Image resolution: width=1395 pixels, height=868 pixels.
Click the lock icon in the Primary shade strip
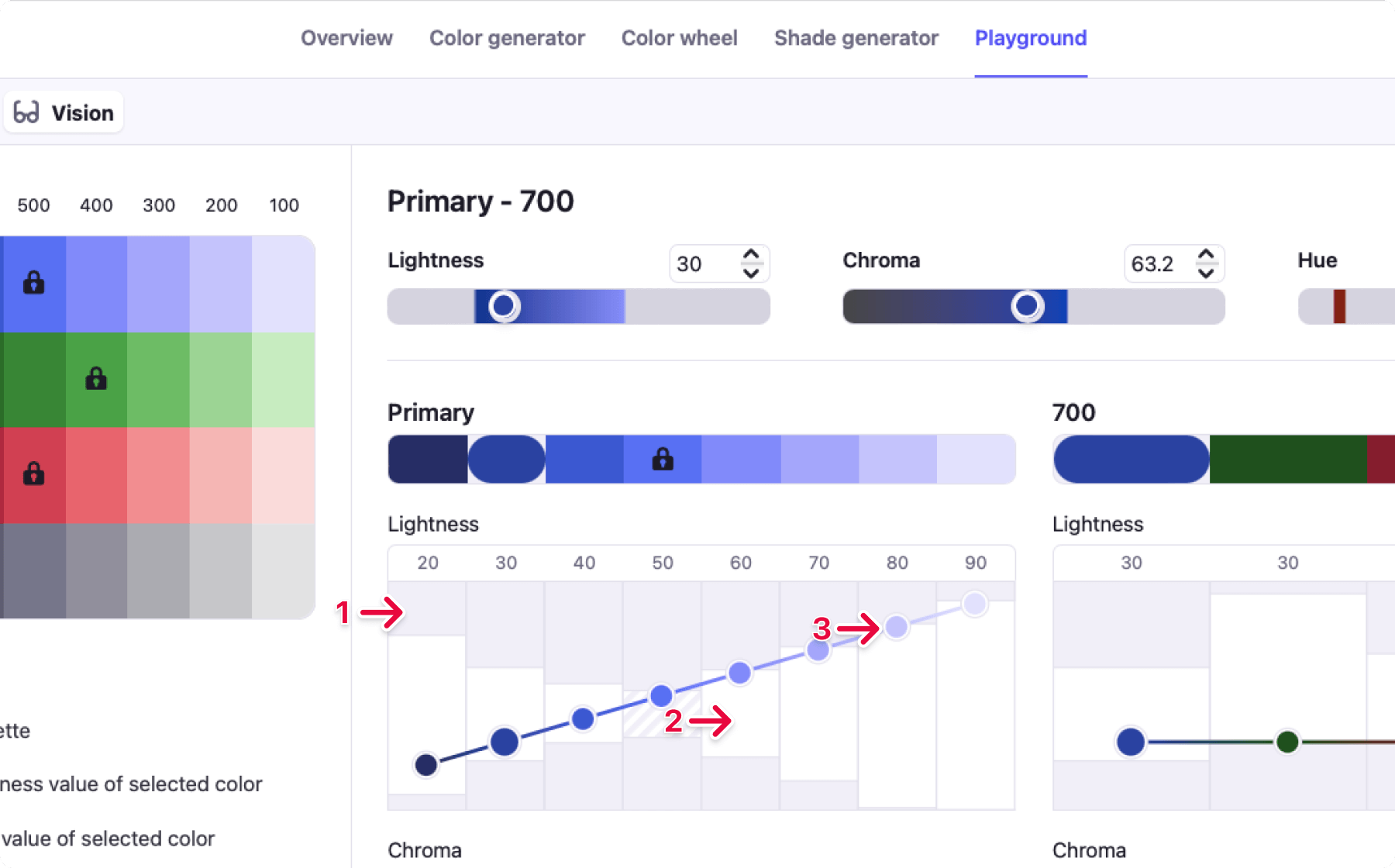663,459
